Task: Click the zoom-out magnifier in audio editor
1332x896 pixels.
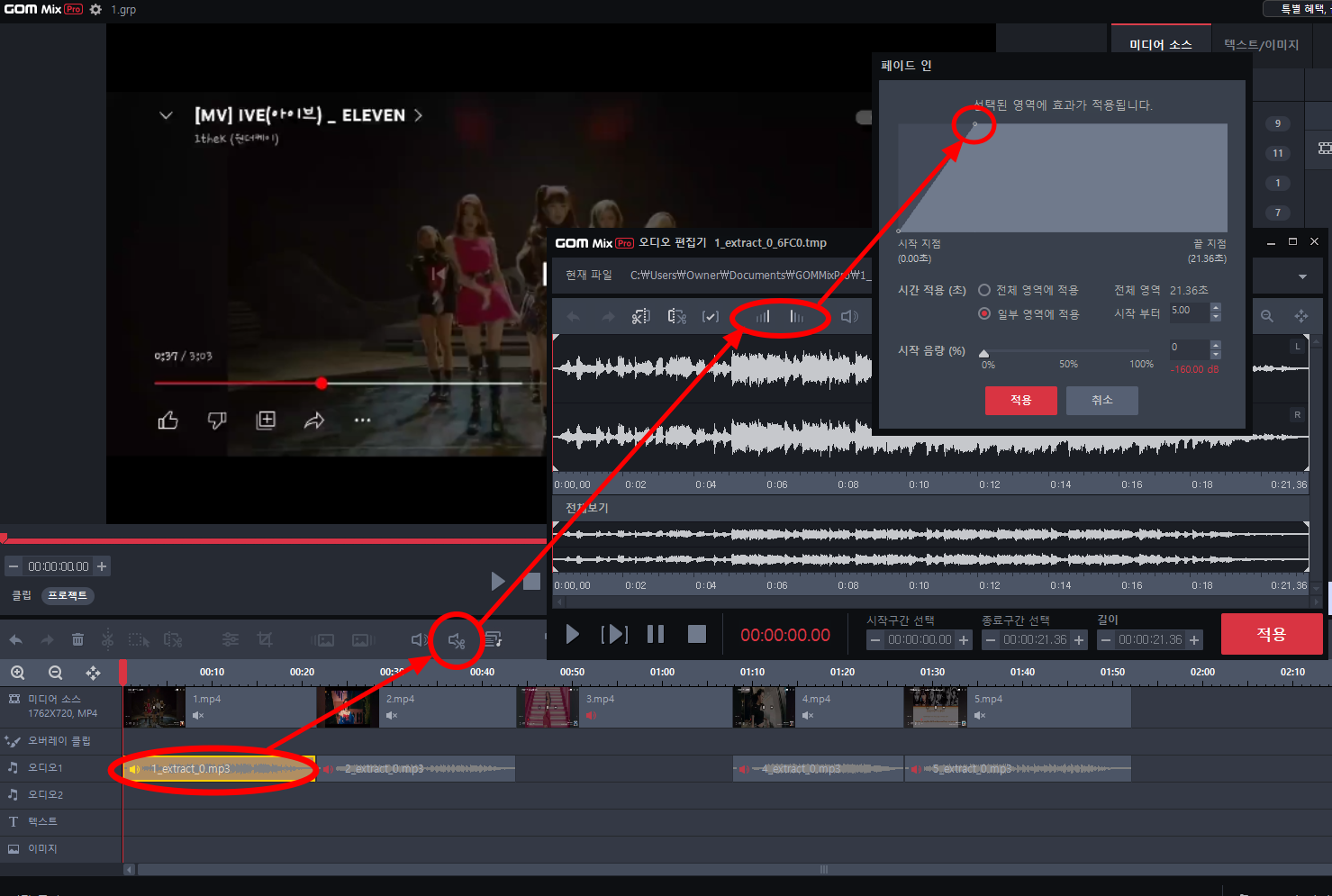Action: pyautogui.click(x=1267, y=316)
